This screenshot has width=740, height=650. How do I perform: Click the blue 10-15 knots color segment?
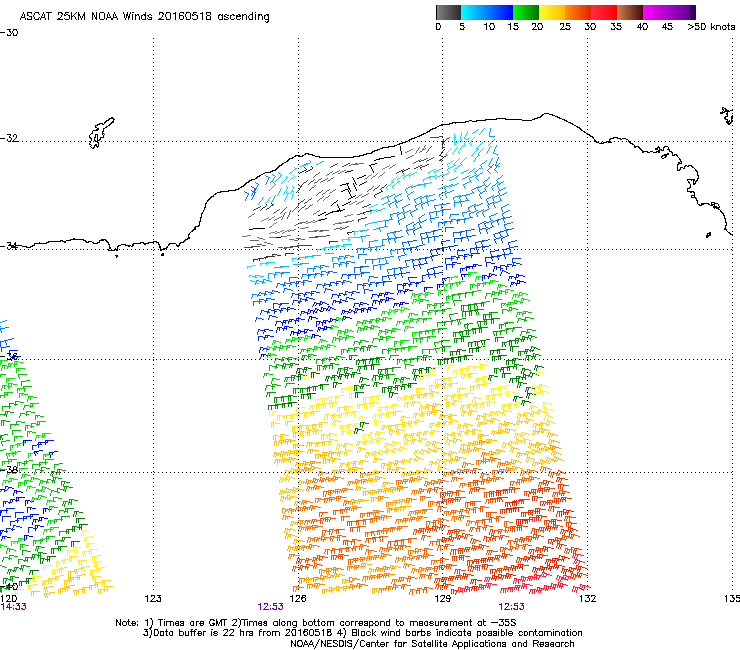coord(500,12)
